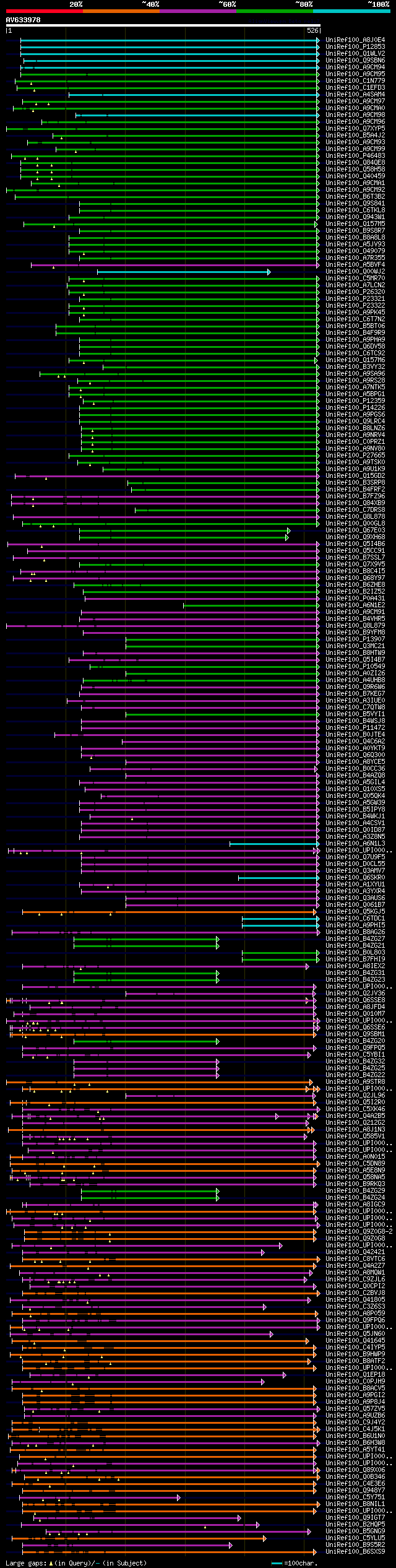Viewport: 396px width, 1568px height.
Task: Select hit label UniRef100_B6T3B2
Action: pyautogui.click(x=355, y=197)
